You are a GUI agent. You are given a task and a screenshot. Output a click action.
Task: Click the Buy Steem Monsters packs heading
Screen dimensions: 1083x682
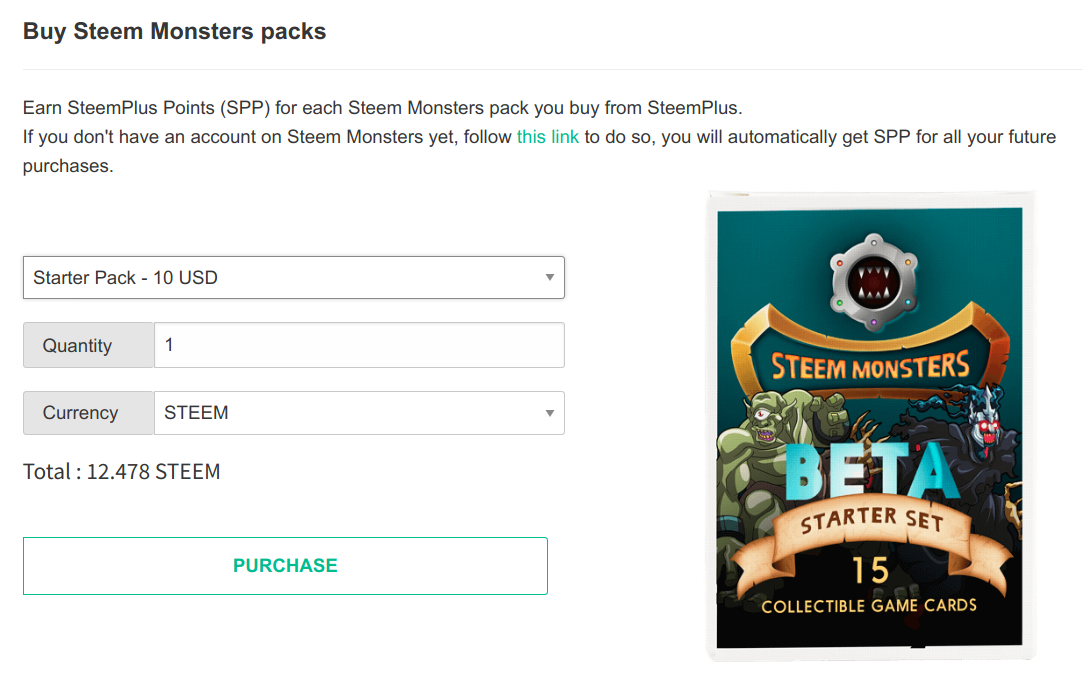(174, 31)
